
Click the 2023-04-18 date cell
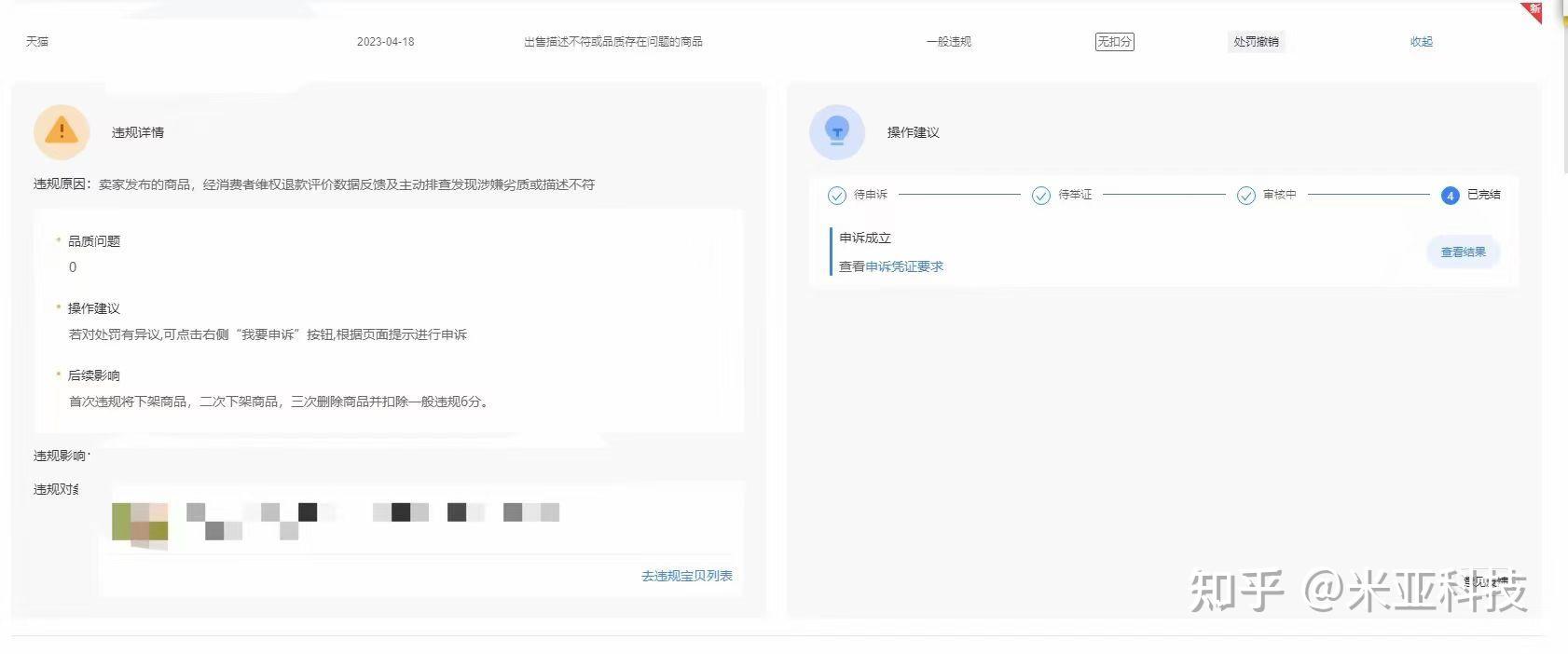point(385,41)
